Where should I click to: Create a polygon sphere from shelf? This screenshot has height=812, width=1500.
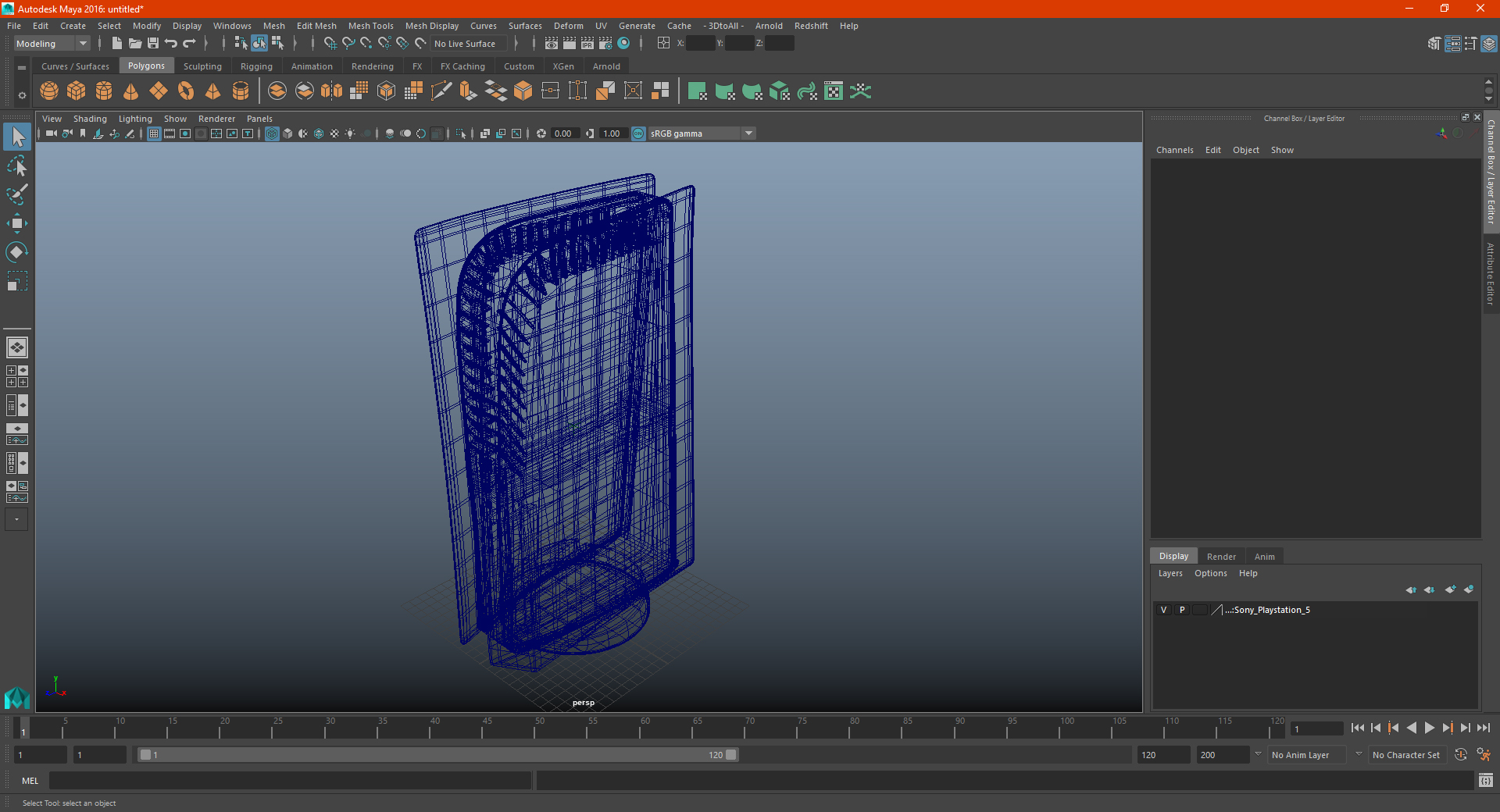click(x=49, y=91)
